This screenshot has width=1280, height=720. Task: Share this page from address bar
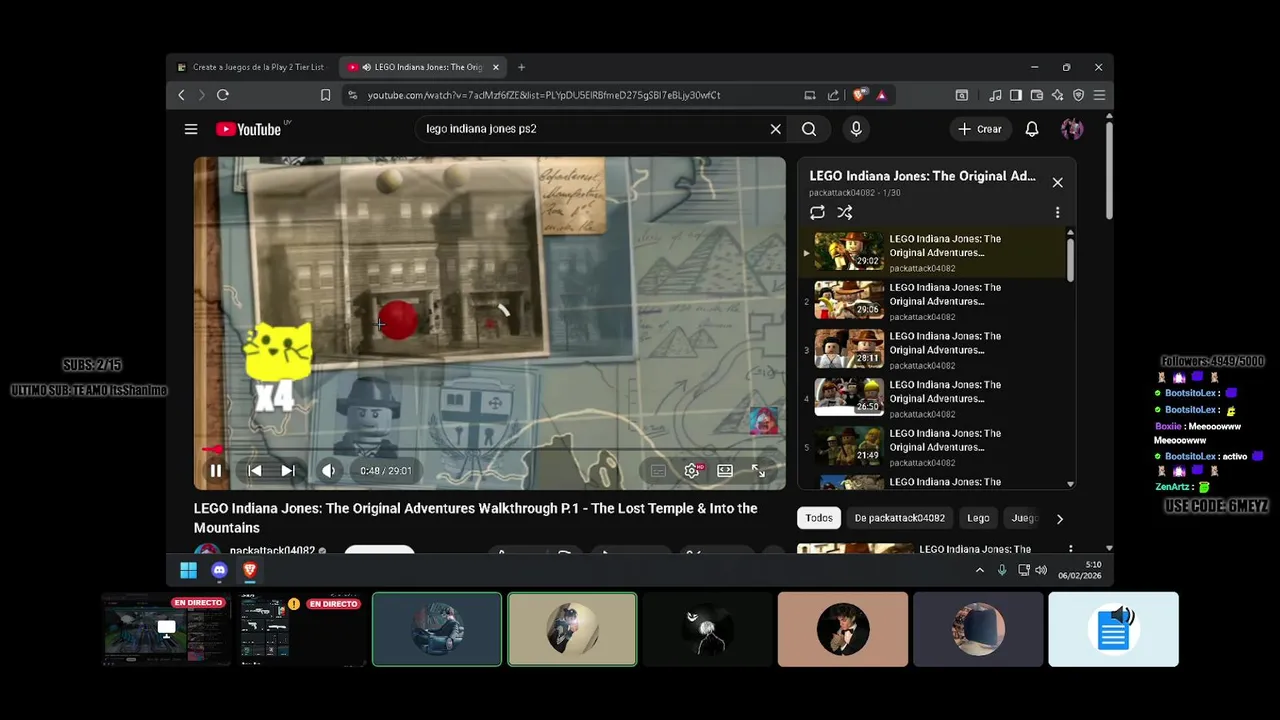tap(833, 95)
